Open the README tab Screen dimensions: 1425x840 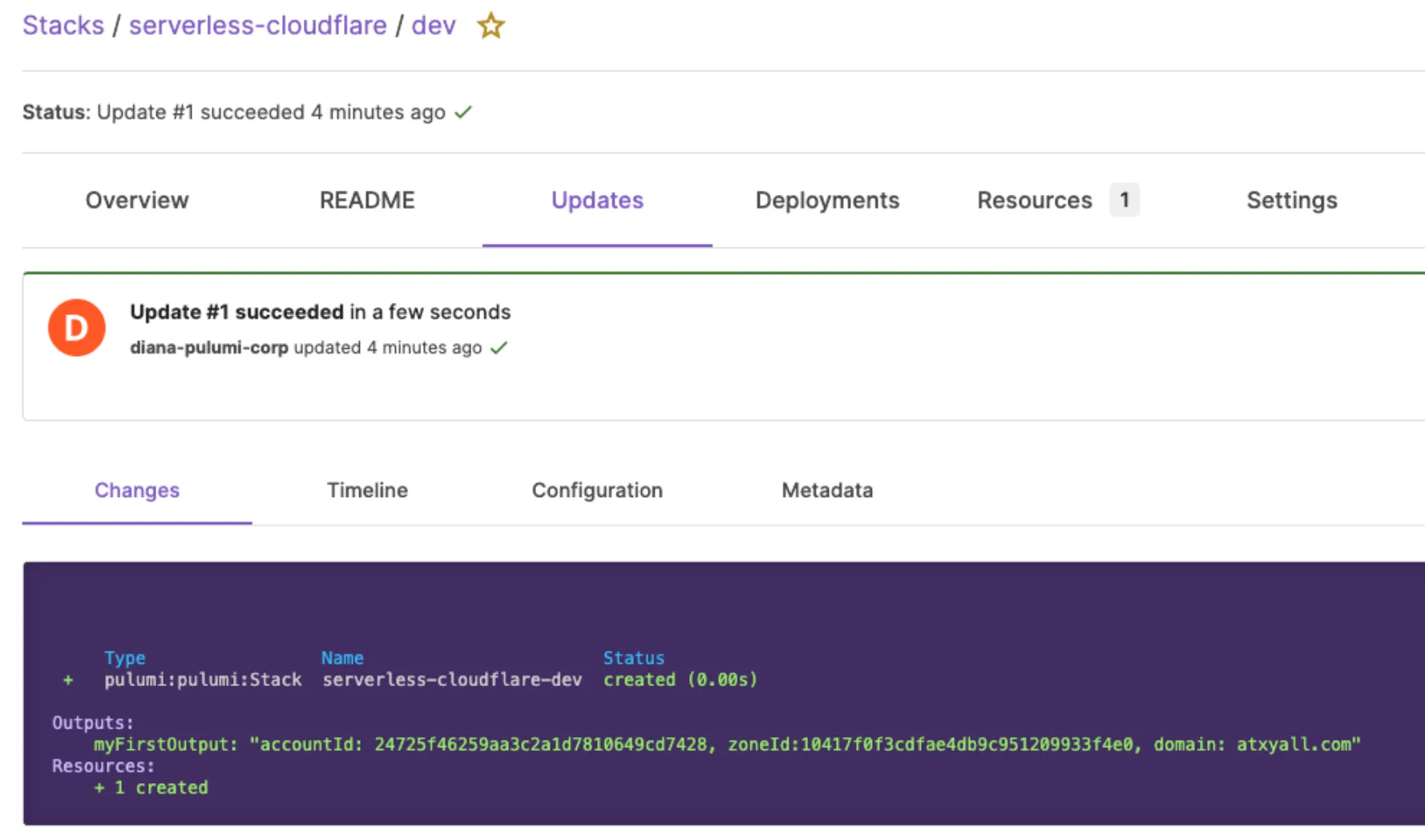tap(367, 200)
